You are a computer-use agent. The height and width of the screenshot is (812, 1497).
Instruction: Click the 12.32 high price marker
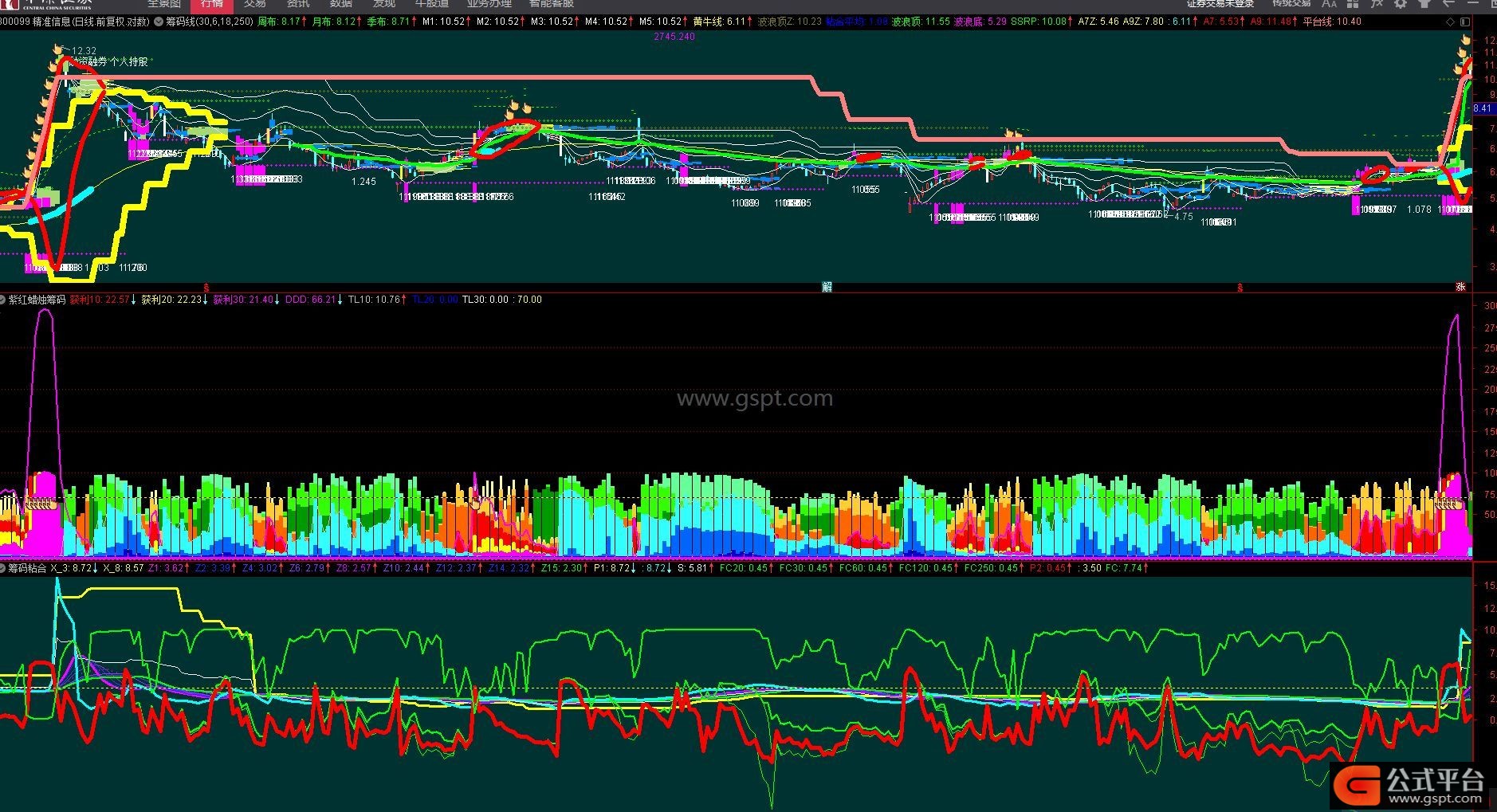[x=83, y=51]
